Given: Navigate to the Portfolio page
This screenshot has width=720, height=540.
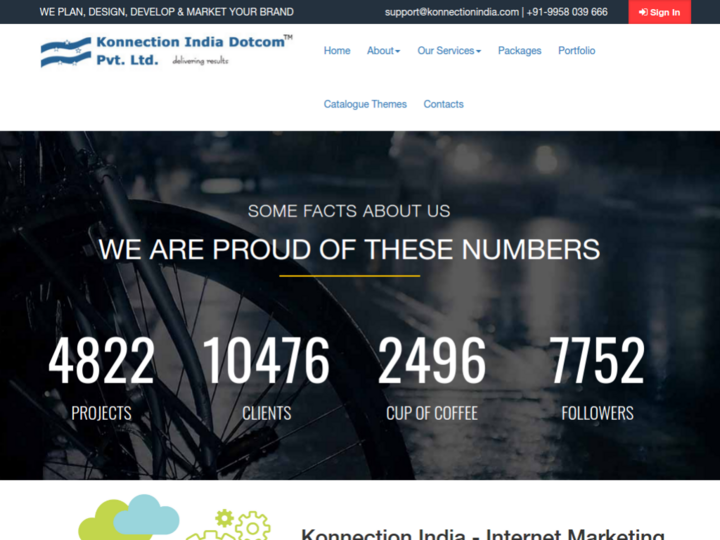Looking at the screenshot, I should (x=576, y=51).
